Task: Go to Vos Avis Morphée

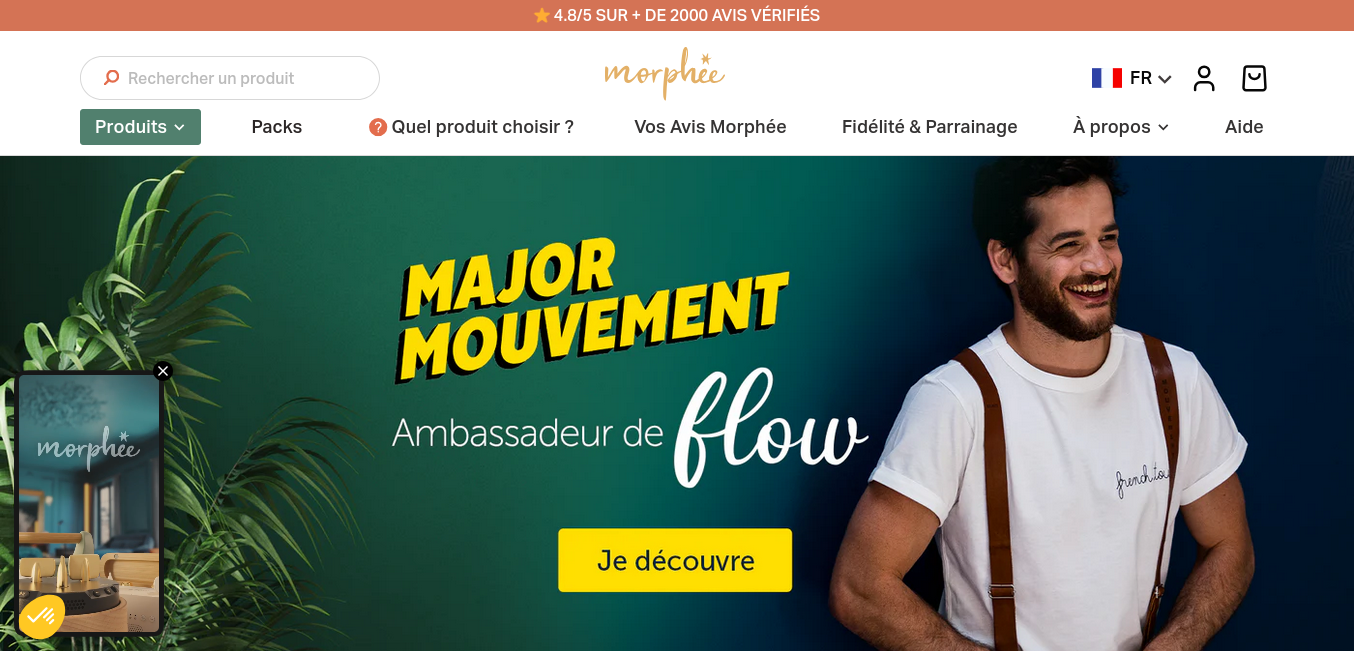Action: [710, 127]
